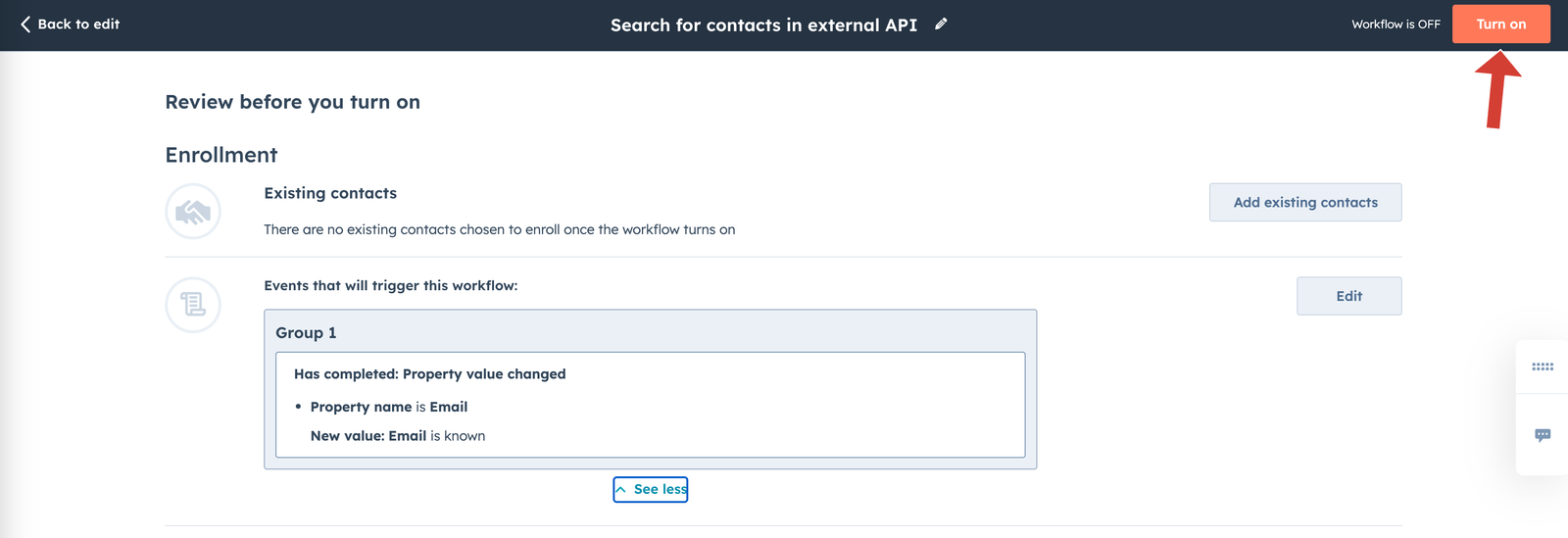Click Add existing contacts button

1304,203
